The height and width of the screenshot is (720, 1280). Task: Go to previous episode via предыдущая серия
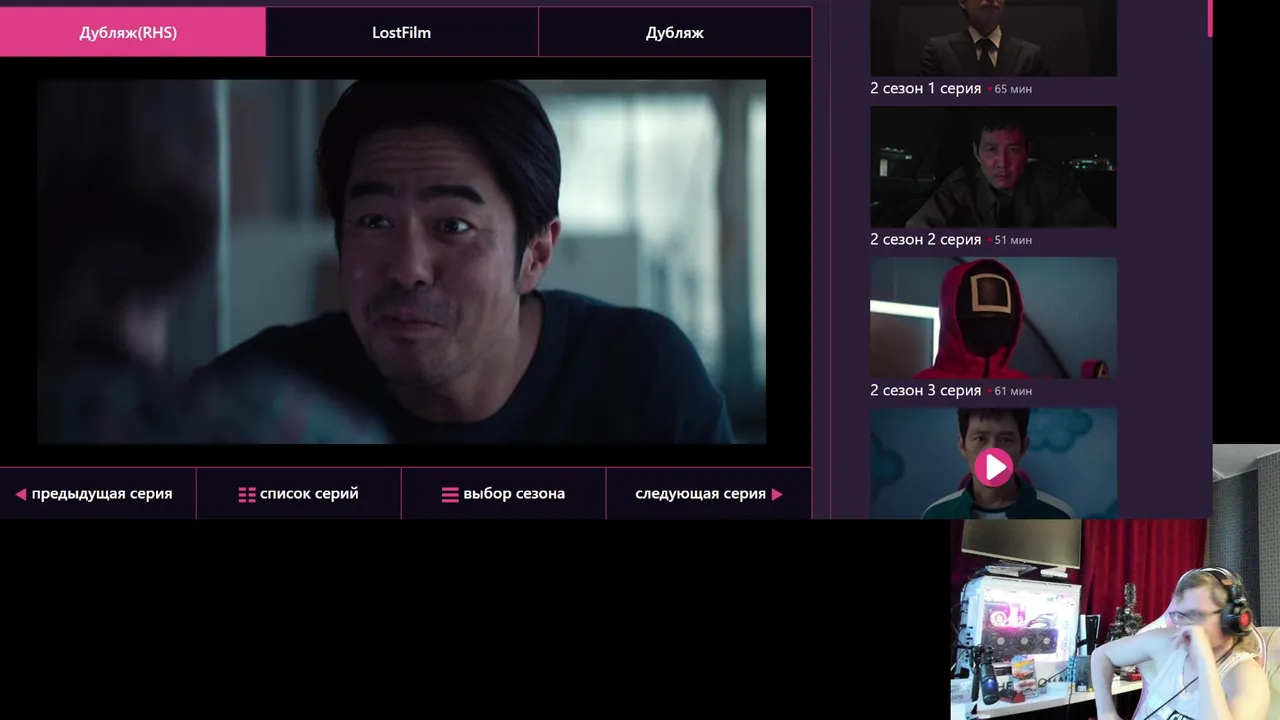(x=98, y=494)
